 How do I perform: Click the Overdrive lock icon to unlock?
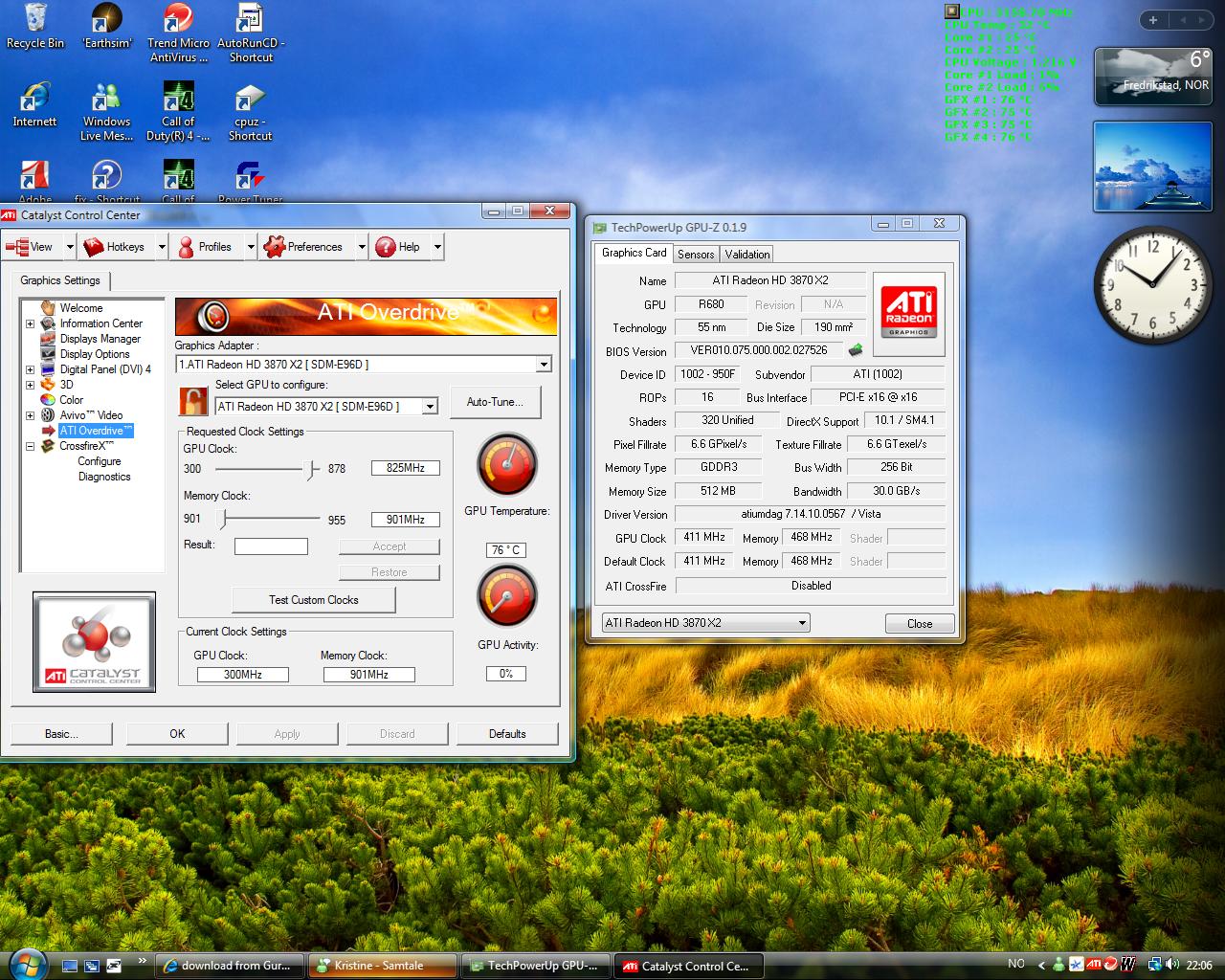coord(193,400)
